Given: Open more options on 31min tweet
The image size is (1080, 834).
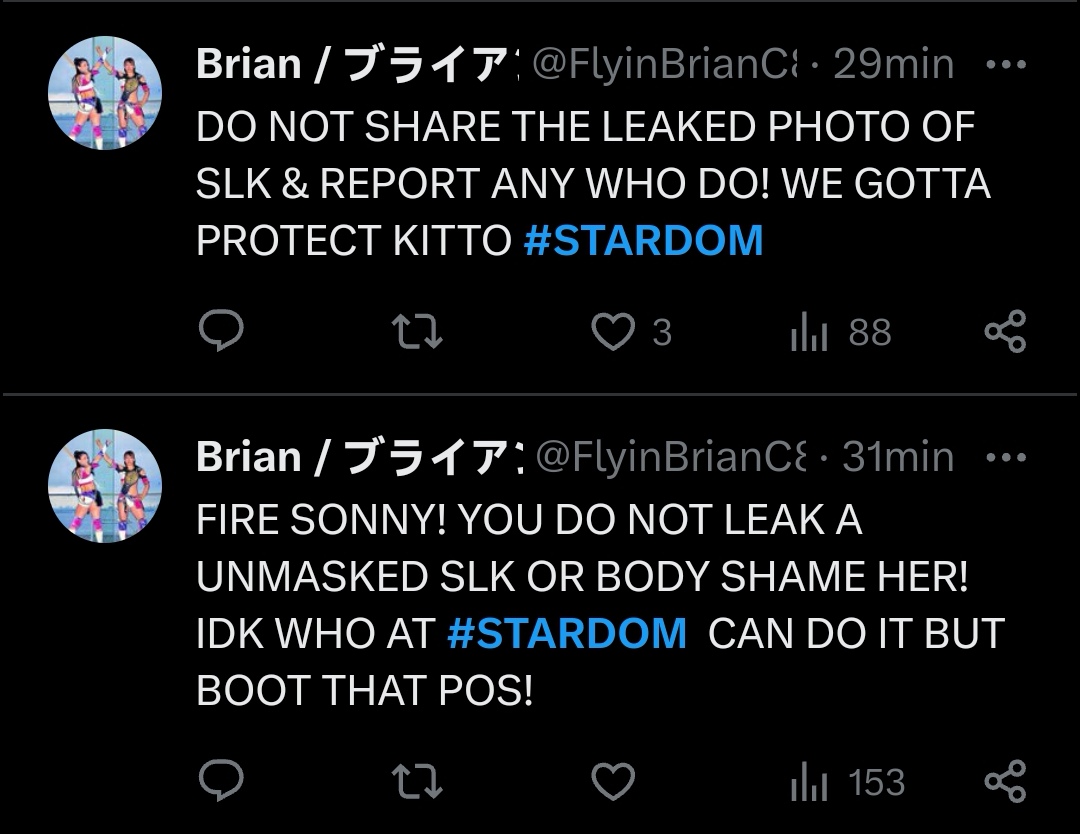Looking at the screenshot, I should pos(1005,458).
